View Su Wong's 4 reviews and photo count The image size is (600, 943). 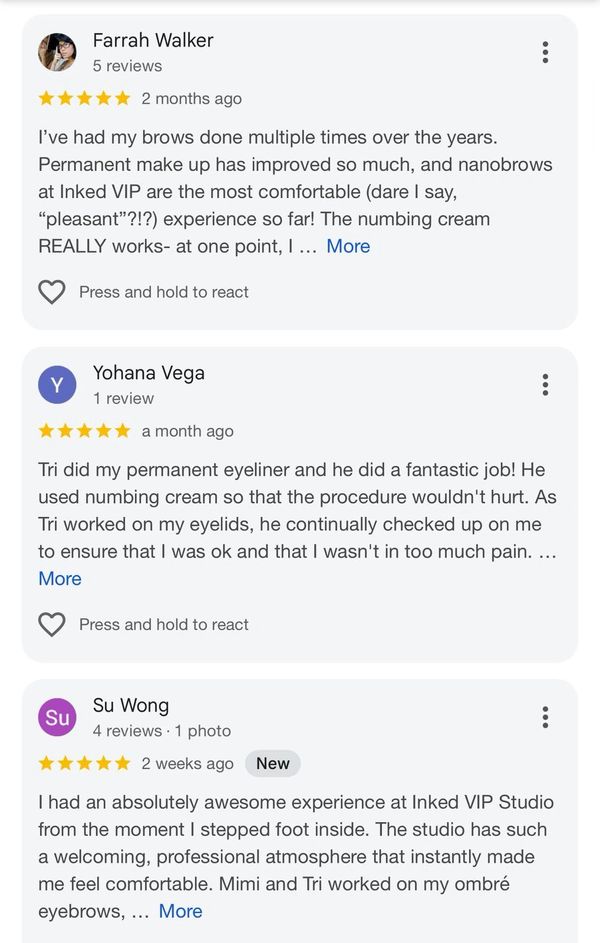coord(162,731)
